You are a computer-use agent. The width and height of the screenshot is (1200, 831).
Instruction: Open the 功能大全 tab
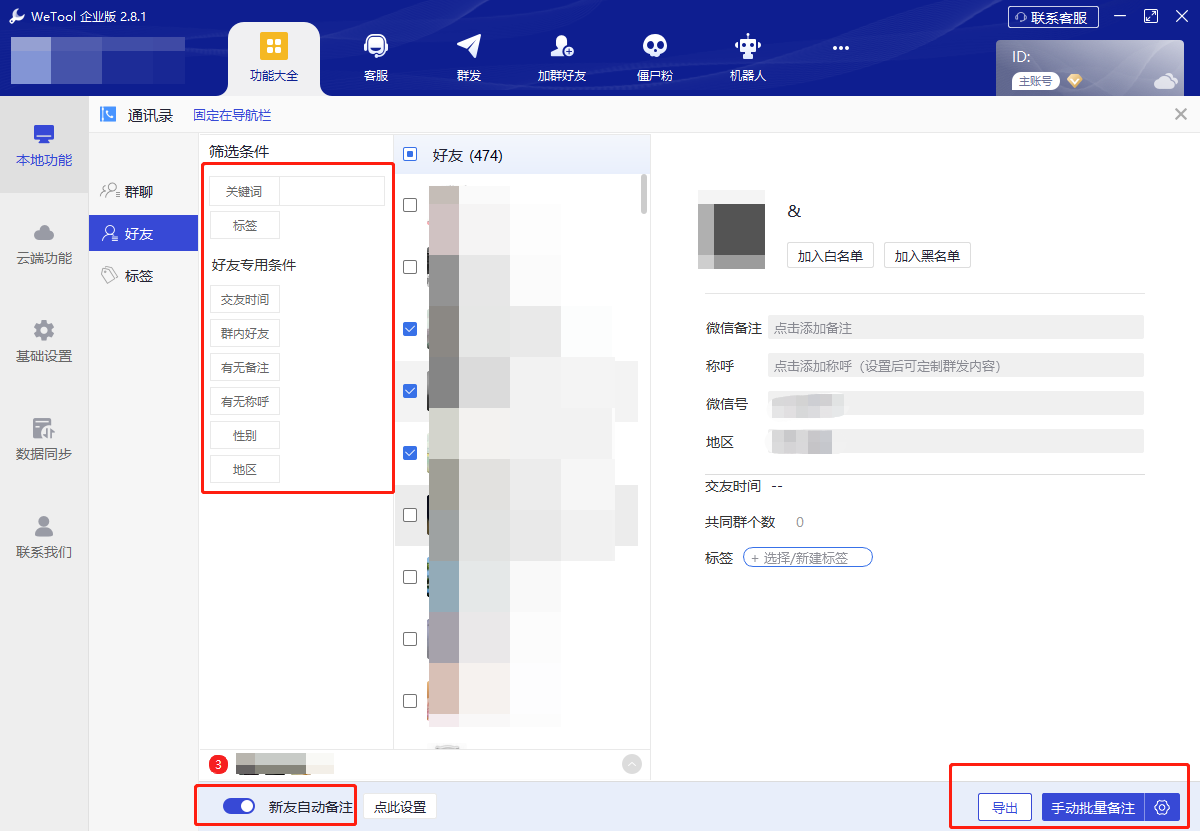pos(274,58)
